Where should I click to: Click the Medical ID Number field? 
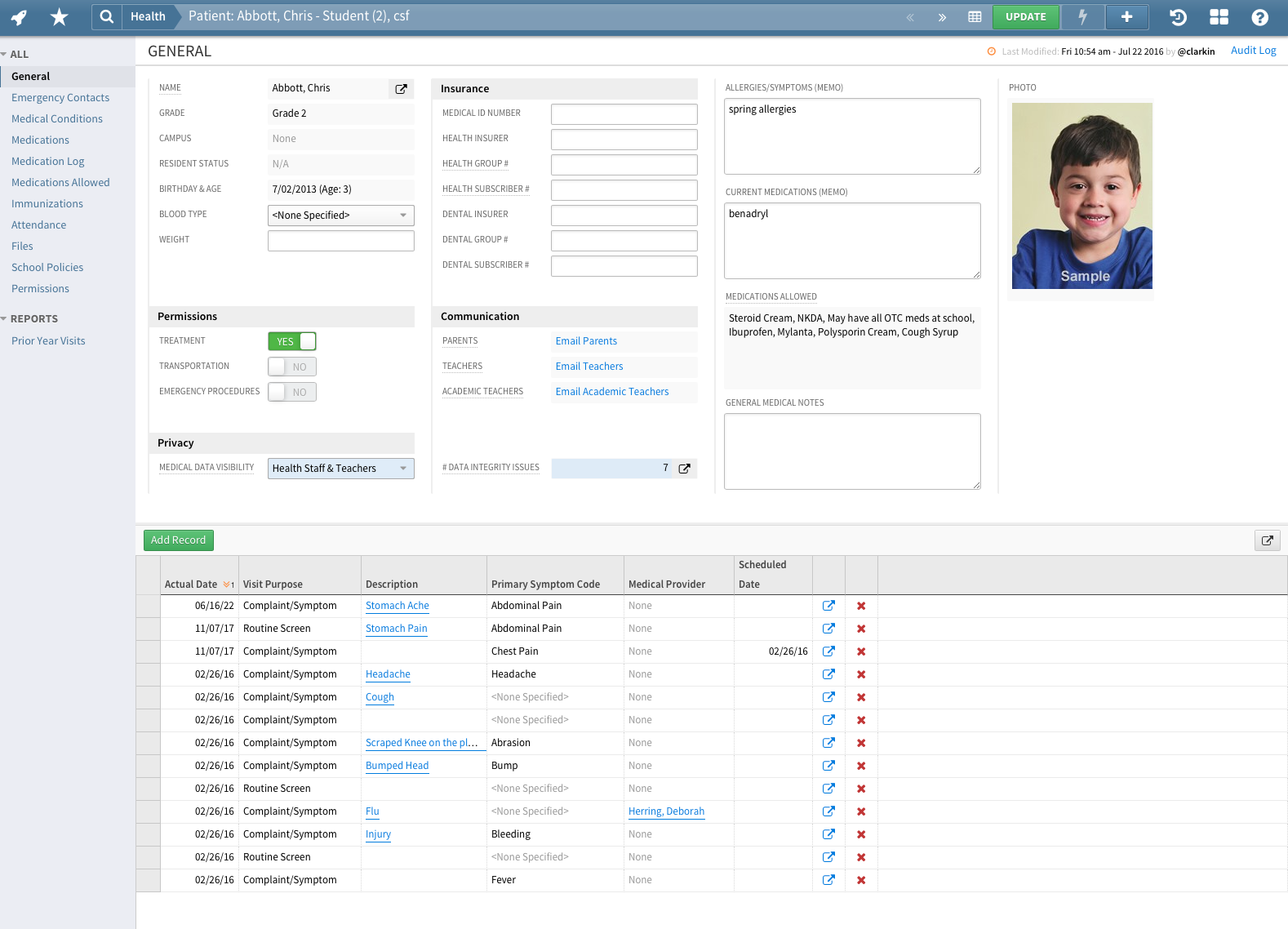pos(624,113)
